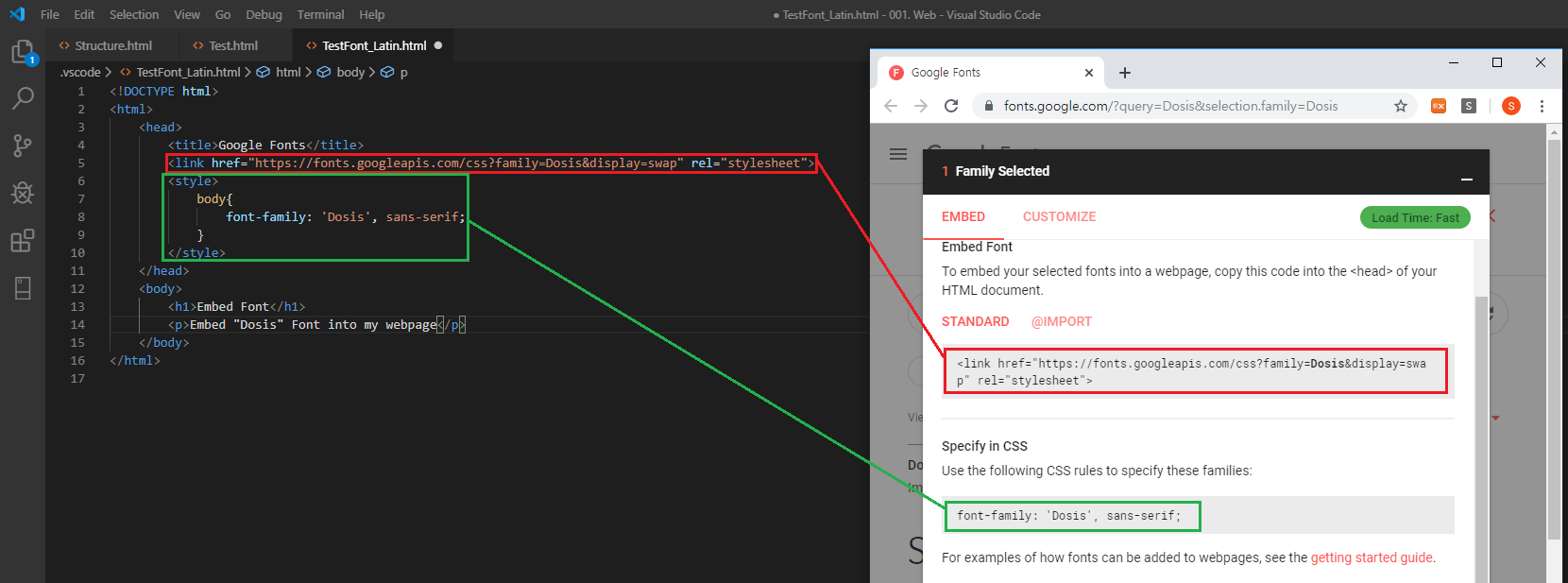Image resolution: width=1568 pixels, height=583 pixels.
Task: Click the <title>Google Fonts</title> line
Action: [266, 145]
